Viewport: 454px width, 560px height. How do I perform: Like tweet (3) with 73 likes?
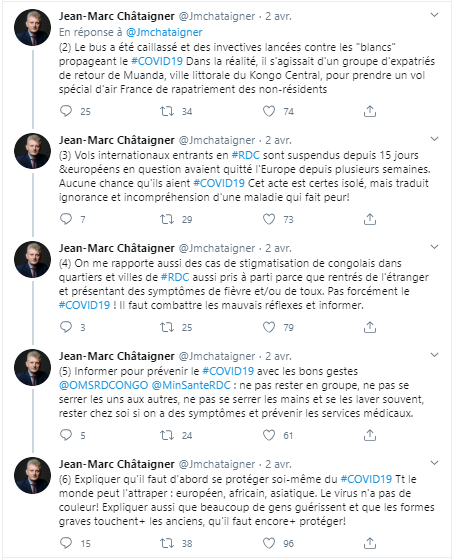(x=269, y=219)
